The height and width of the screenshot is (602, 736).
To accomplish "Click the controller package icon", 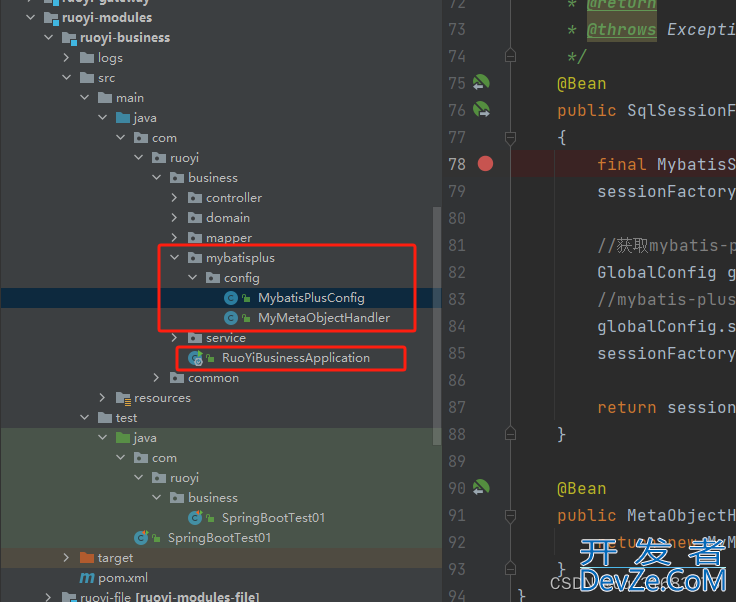I will pyautogui.click(x=195, y=198).
